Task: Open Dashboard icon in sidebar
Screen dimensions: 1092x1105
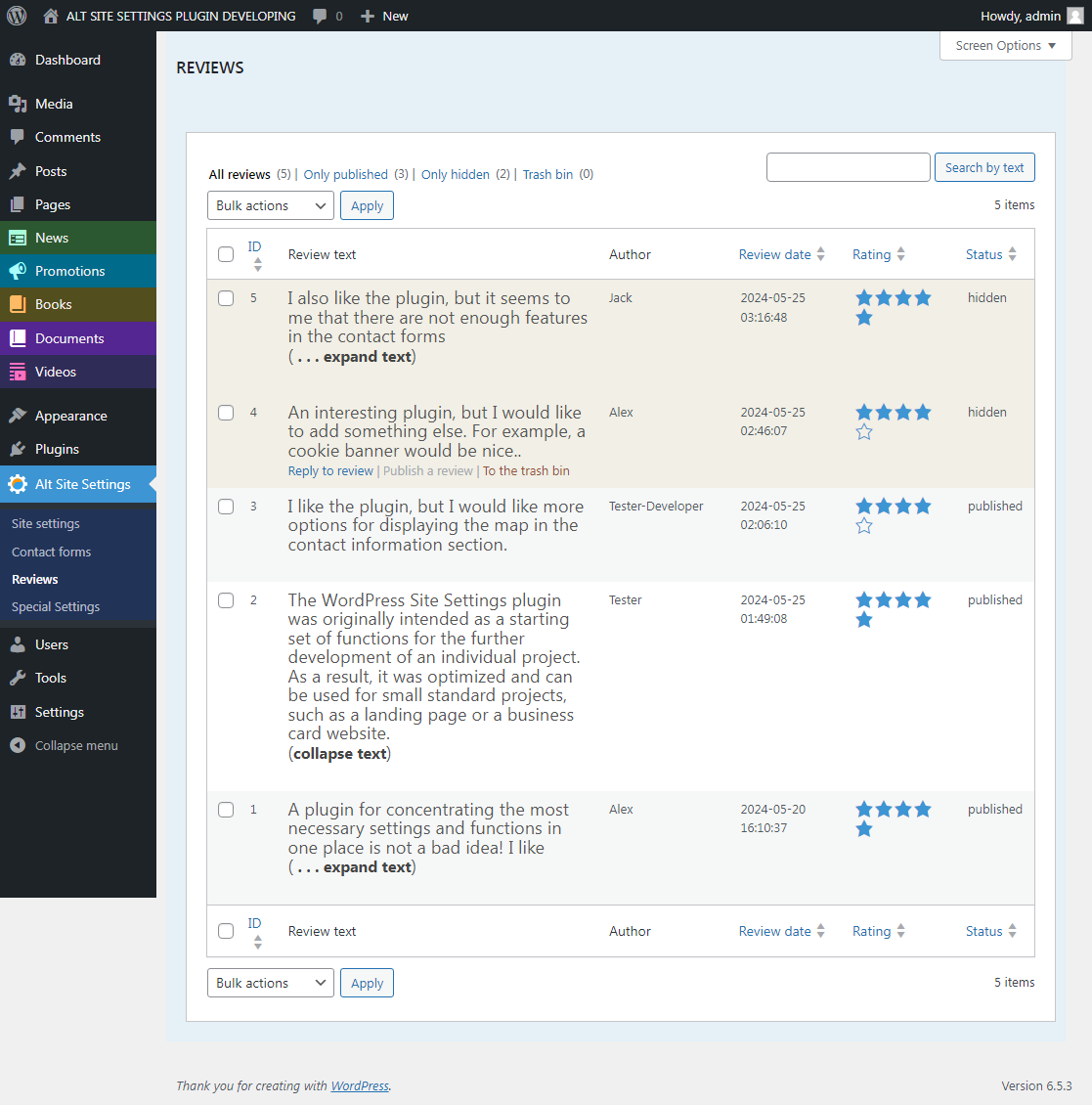Action: (18, 60)
